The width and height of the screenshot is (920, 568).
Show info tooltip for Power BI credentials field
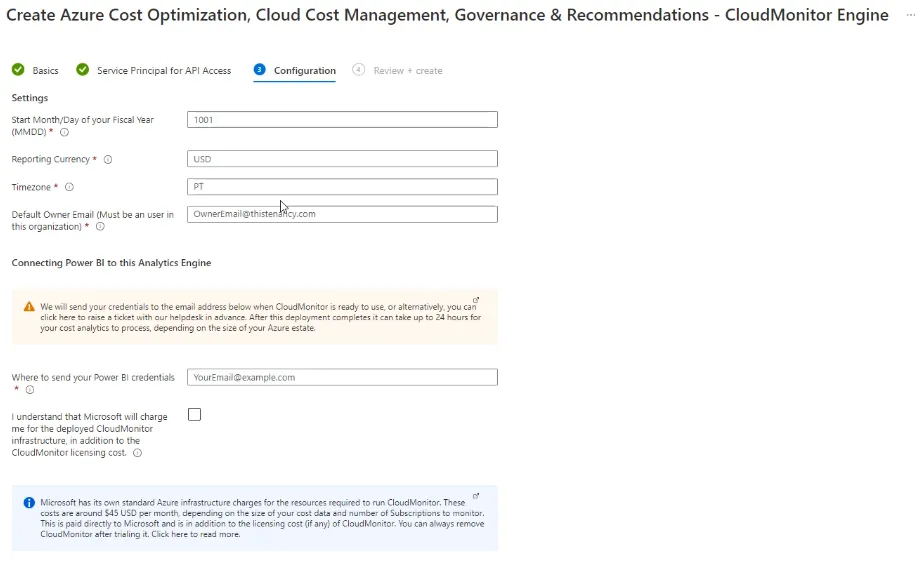tap(30, 390)
